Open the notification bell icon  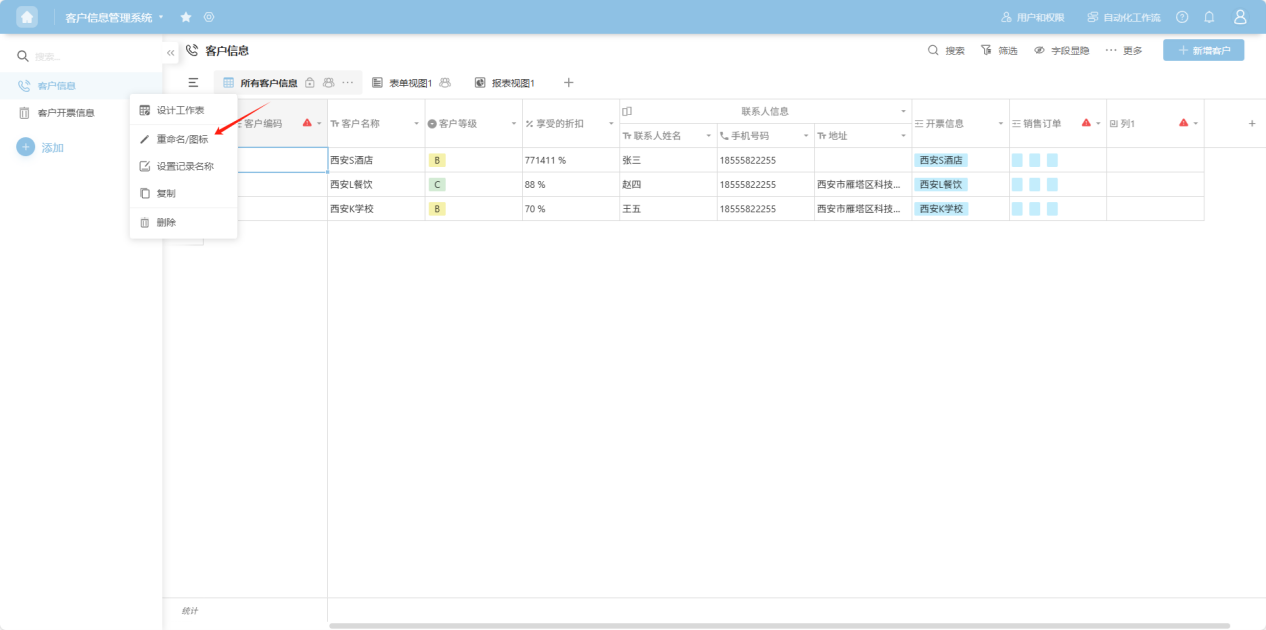pos(1209,17)
